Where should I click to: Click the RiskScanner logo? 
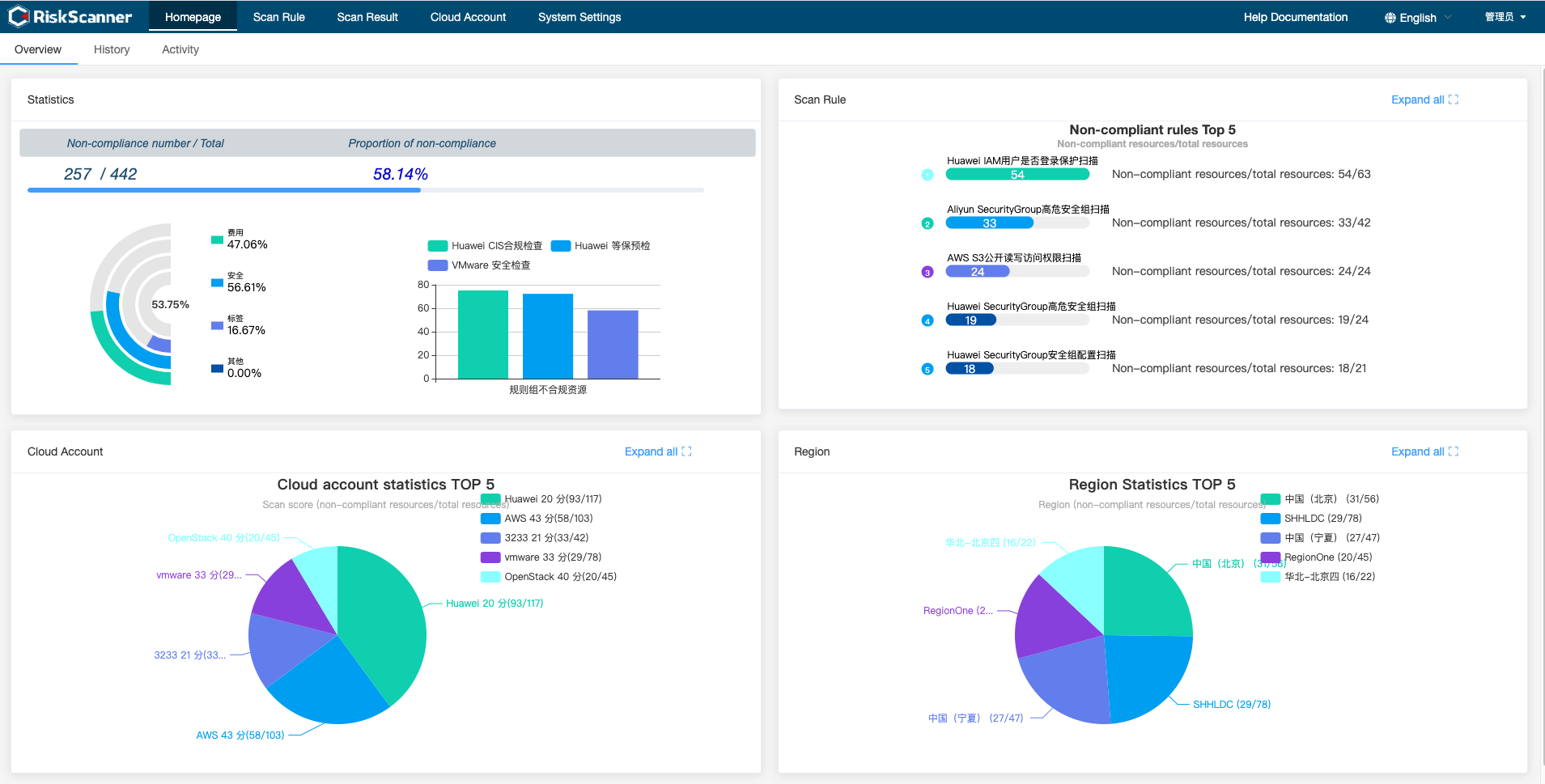click(70, 16)
